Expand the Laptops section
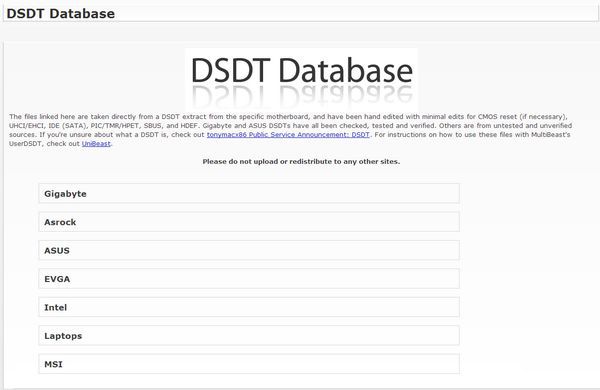The image size is (600, 390). point(249,336)
